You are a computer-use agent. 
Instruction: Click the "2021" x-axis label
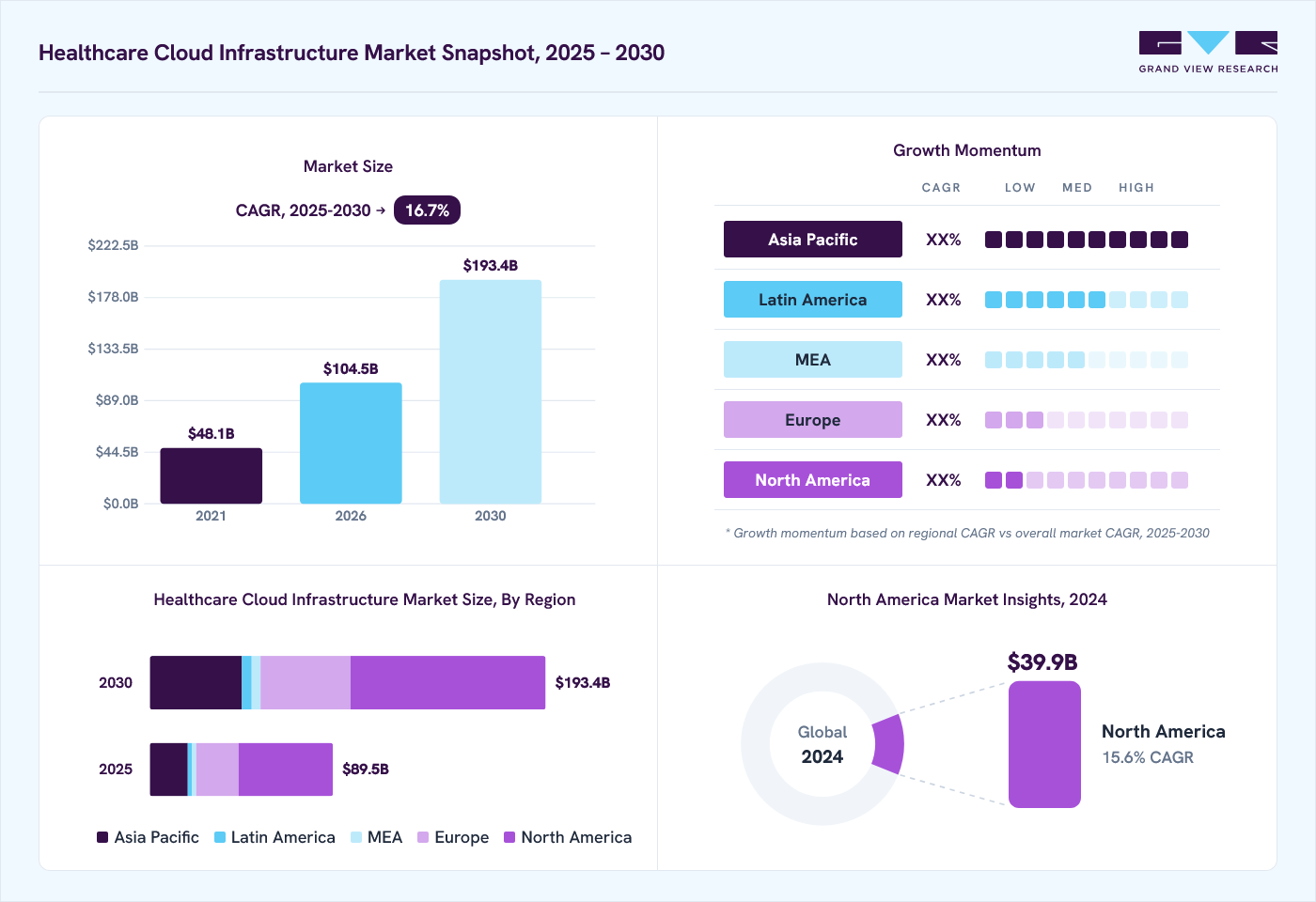click(211, 516)
